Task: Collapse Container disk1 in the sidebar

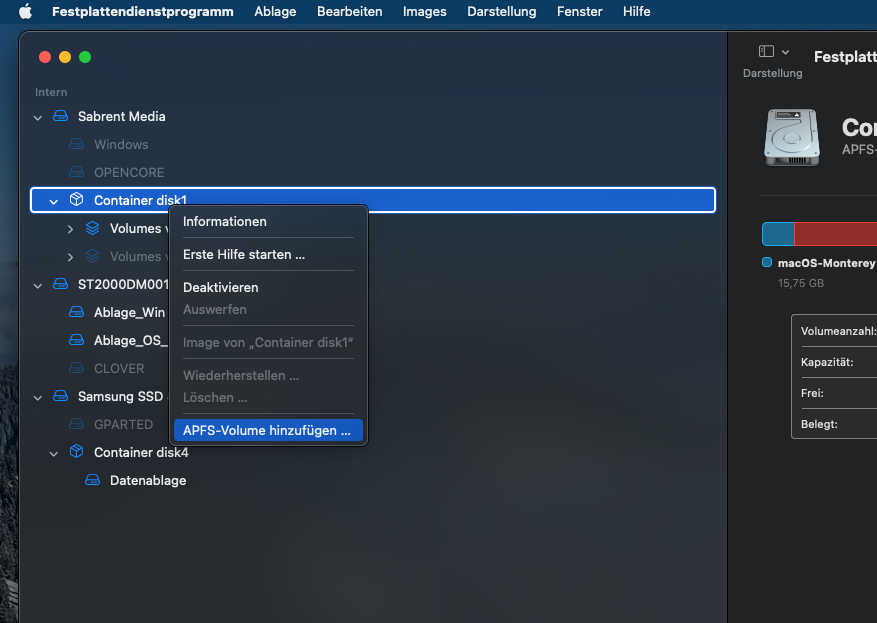Action: click(x=54, y=201)
